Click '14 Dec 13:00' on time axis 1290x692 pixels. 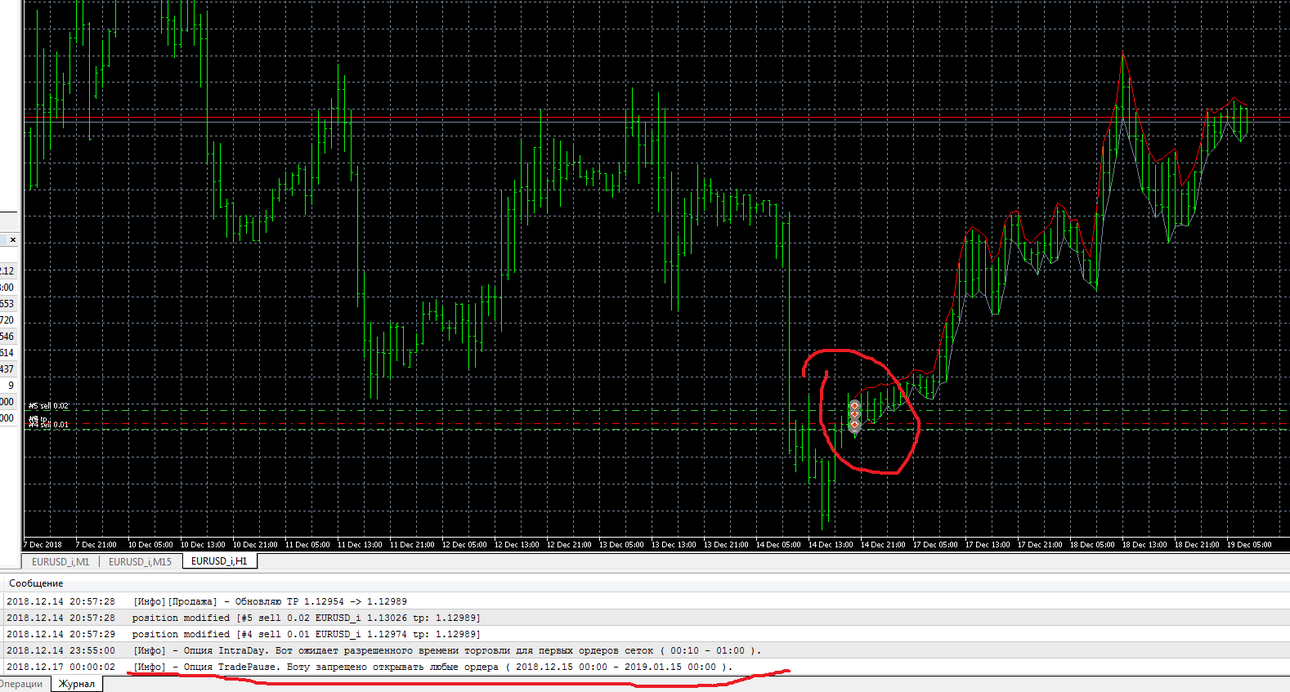click(x=832, y=545)
